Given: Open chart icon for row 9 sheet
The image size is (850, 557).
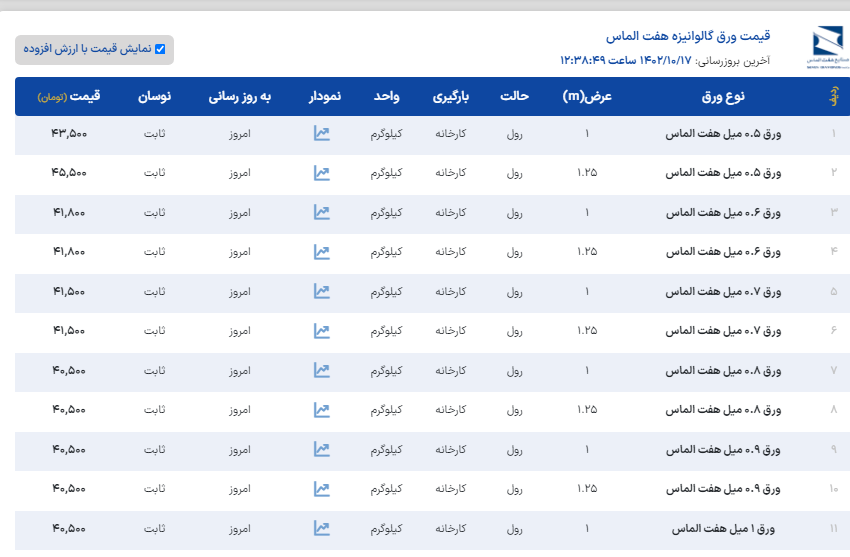Looking at the screenshot, I should point(321,449).
